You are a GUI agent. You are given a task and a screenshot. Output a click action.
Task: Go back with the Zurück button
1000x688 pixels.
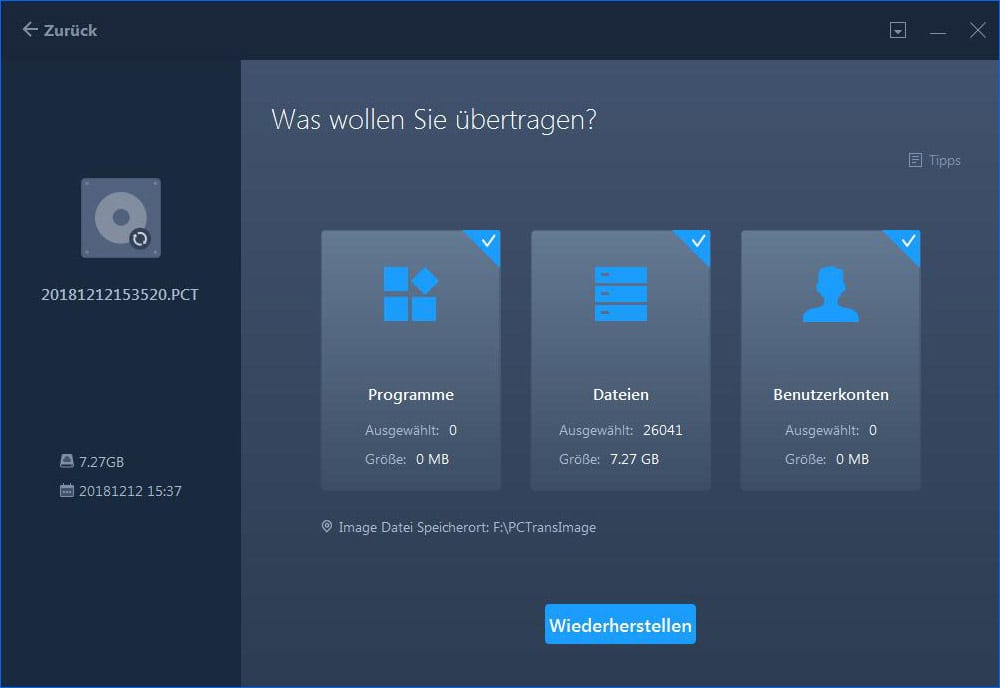59,30
